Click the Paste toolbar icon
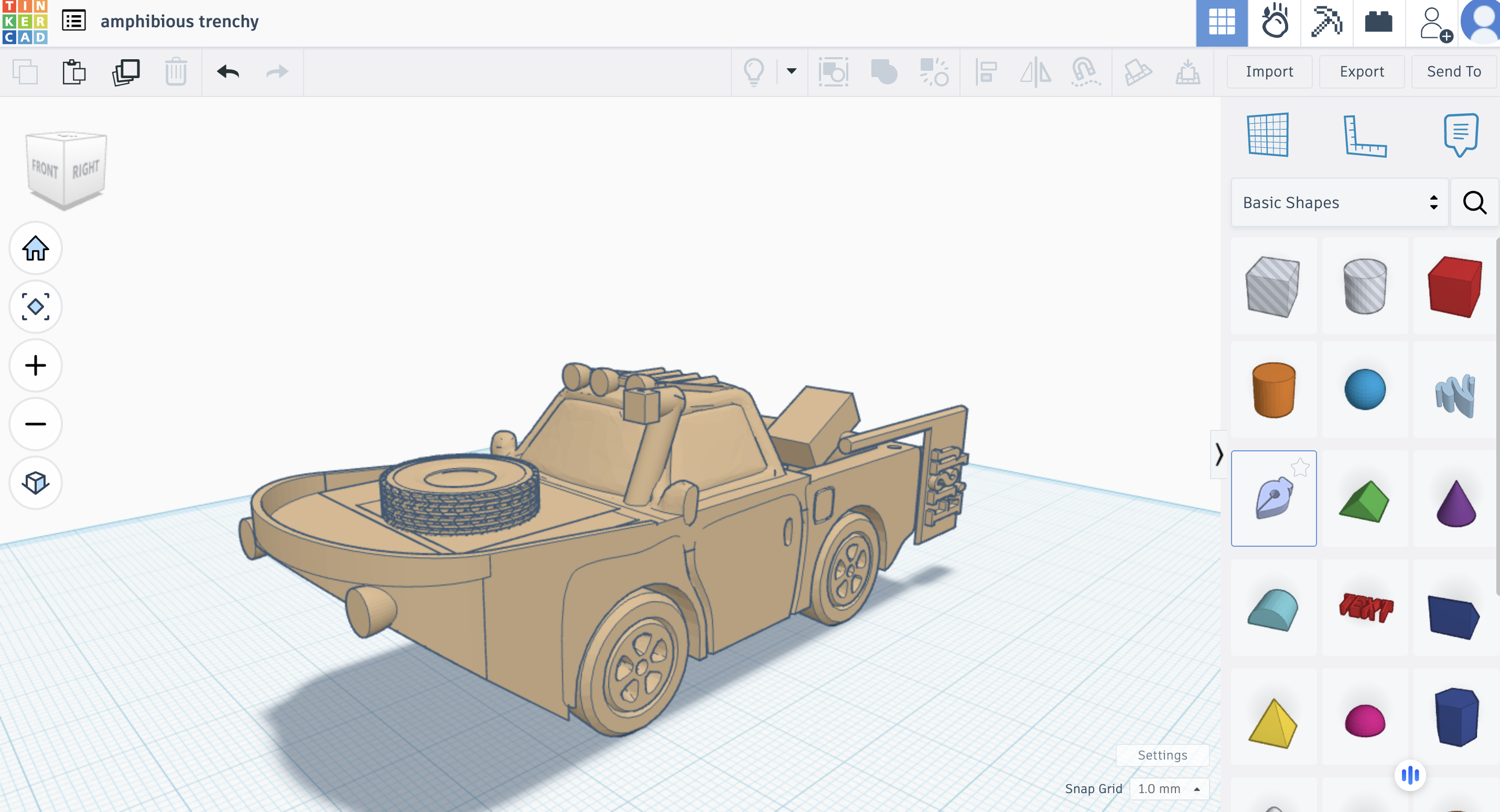This screenshot has width=1500, height=812. [74, 72]
